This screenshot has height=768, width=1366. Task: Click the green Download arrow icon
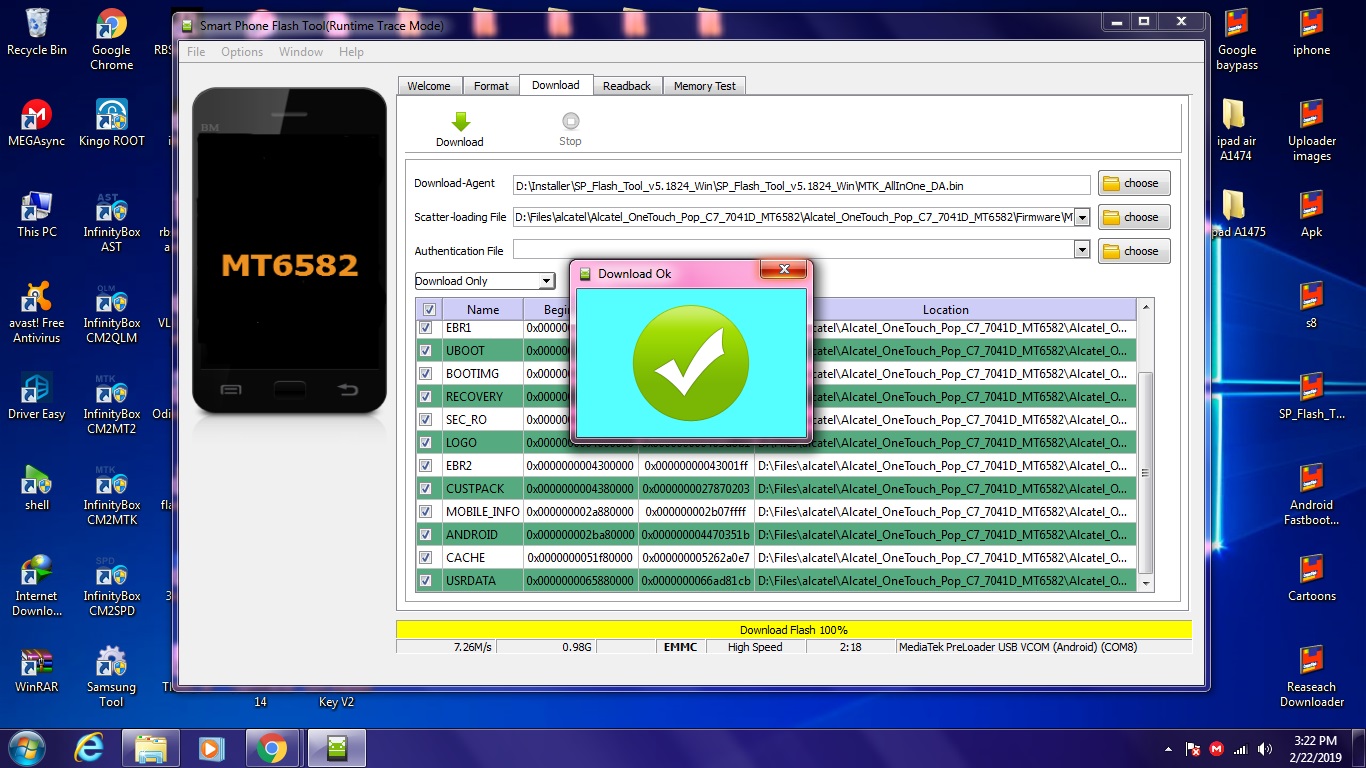(x=460, y=122)
